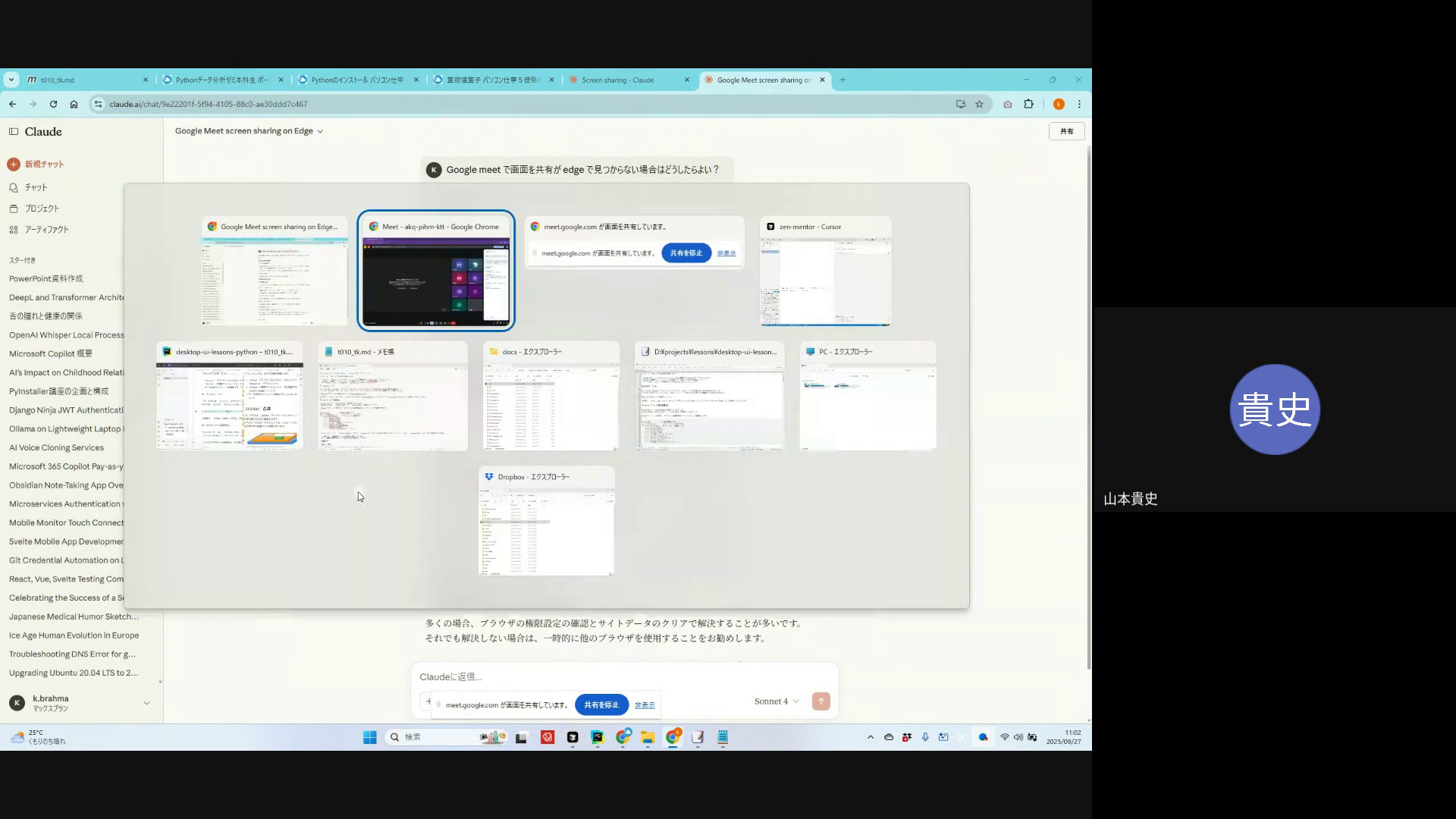The width and height of the screenshot is (1456, 819).
Task: Start a new chat with plus icon
Action: (14, 164)
